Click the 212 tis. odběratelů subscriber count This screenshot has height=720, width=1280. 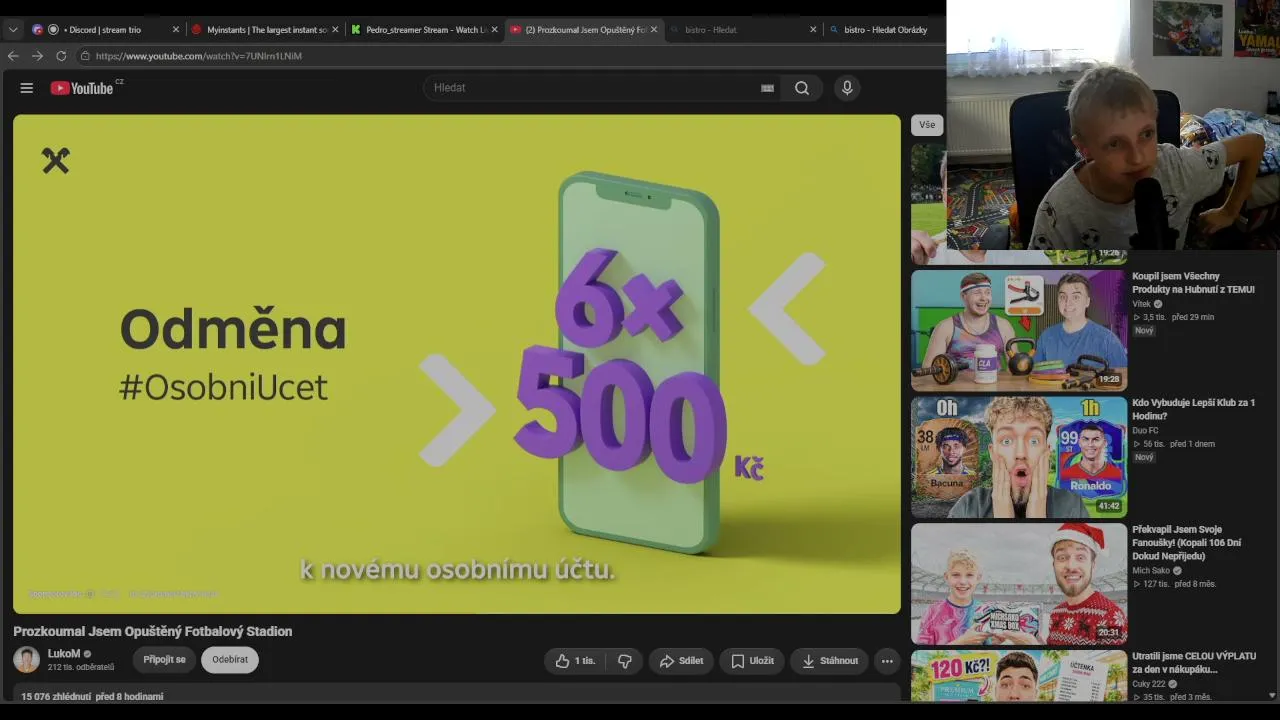pos(81,667)
